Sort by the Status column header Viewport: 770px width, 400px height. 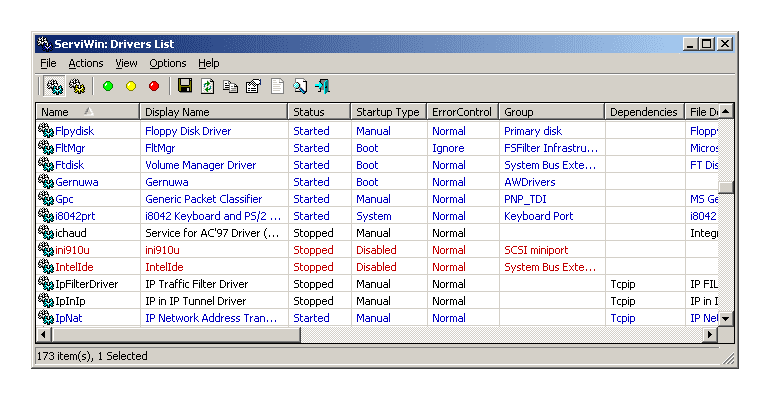coord(318,112)
